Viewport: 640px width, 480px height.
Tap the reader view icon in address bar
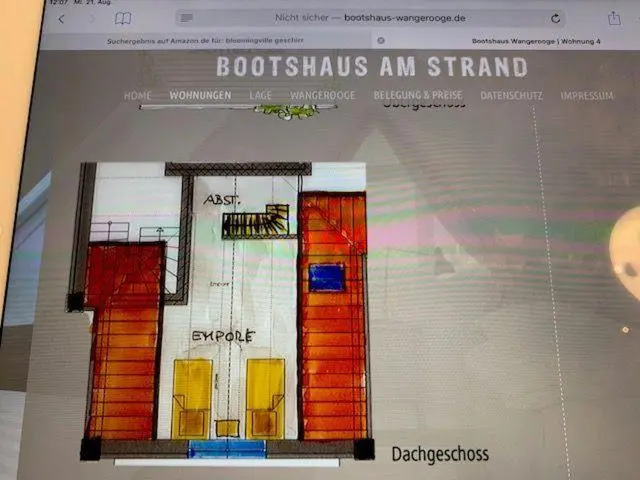click(x=186, y=18)
